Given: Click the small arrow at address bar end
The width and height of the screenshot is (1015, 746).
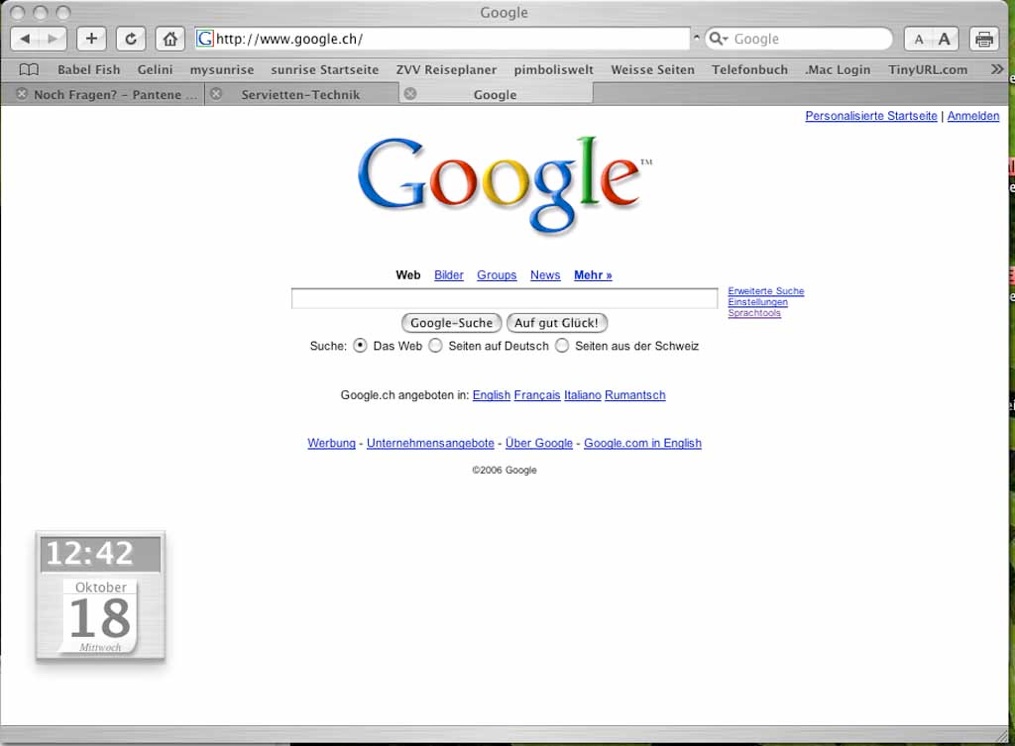Looking at the screenshot, I should (x=697, y=38).
